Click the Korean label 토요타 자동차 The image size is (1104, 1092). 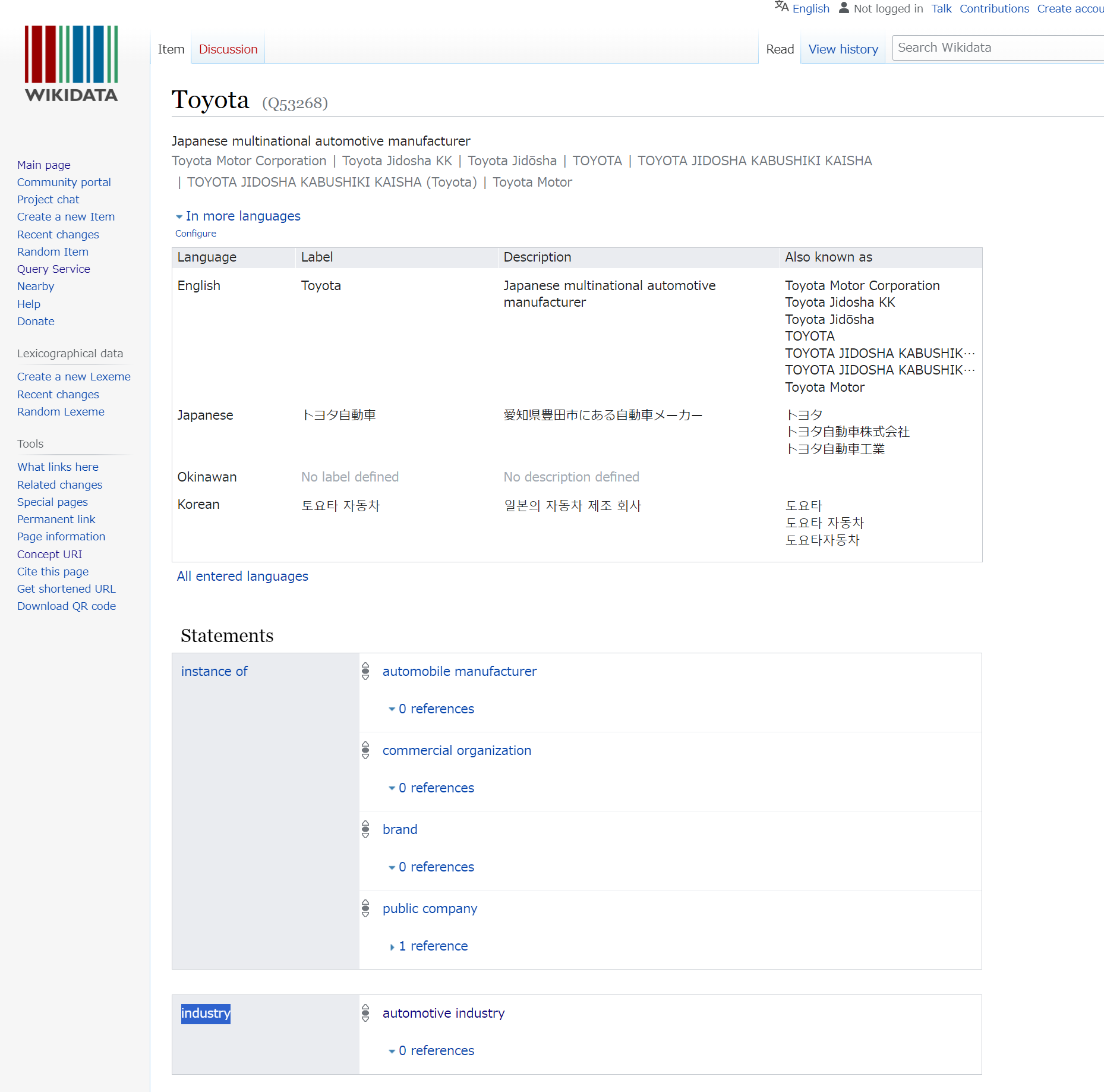click(340, 505)
